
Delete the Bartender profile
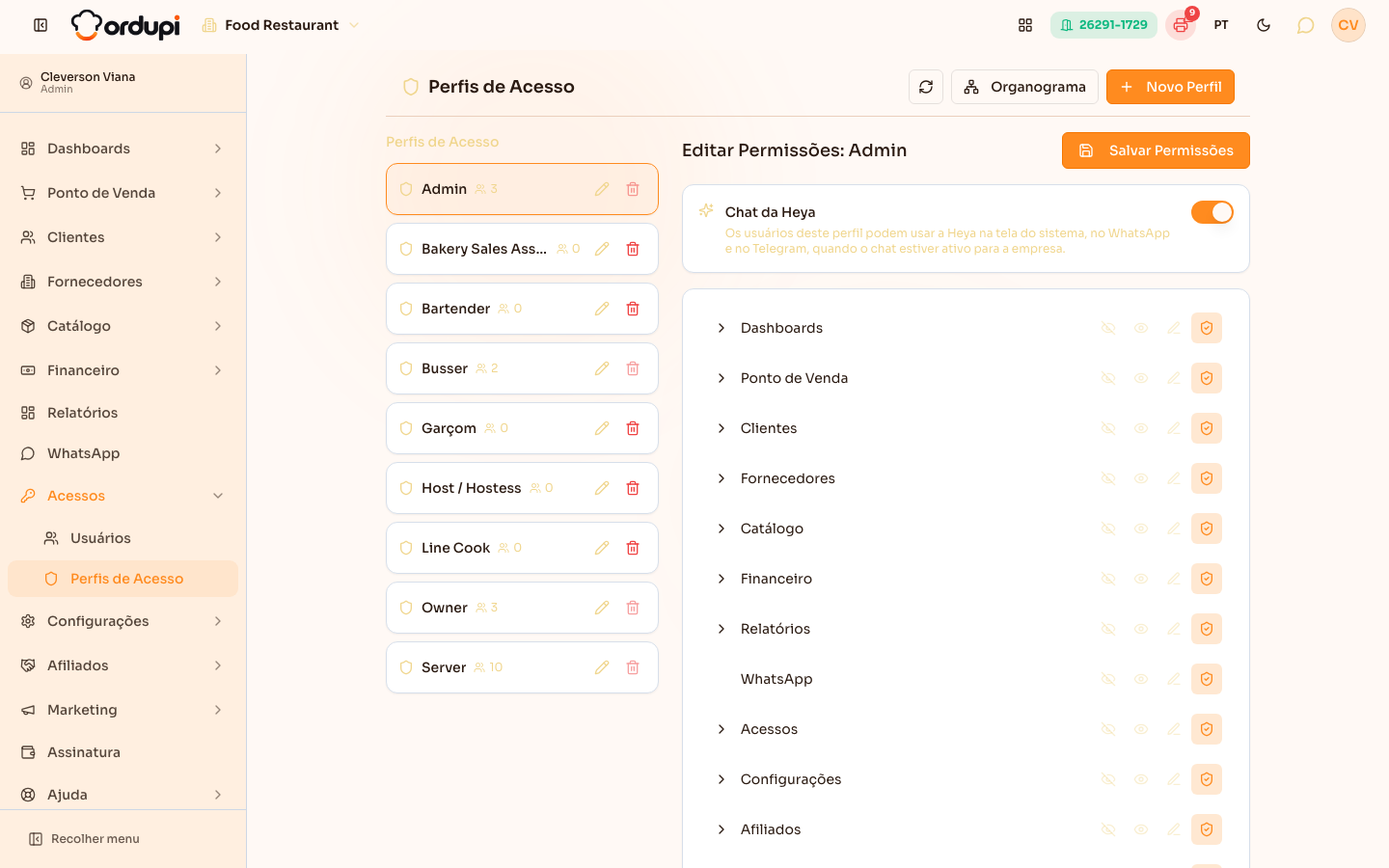(x=633, y=309)
